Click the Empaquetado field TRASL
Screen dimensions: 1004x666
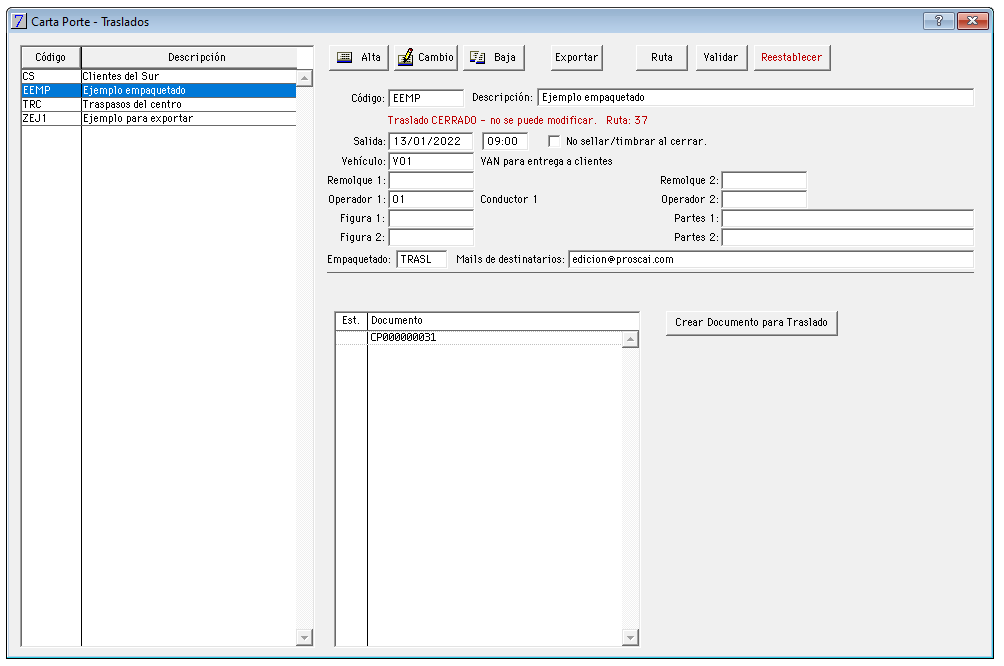coord(422,259)
